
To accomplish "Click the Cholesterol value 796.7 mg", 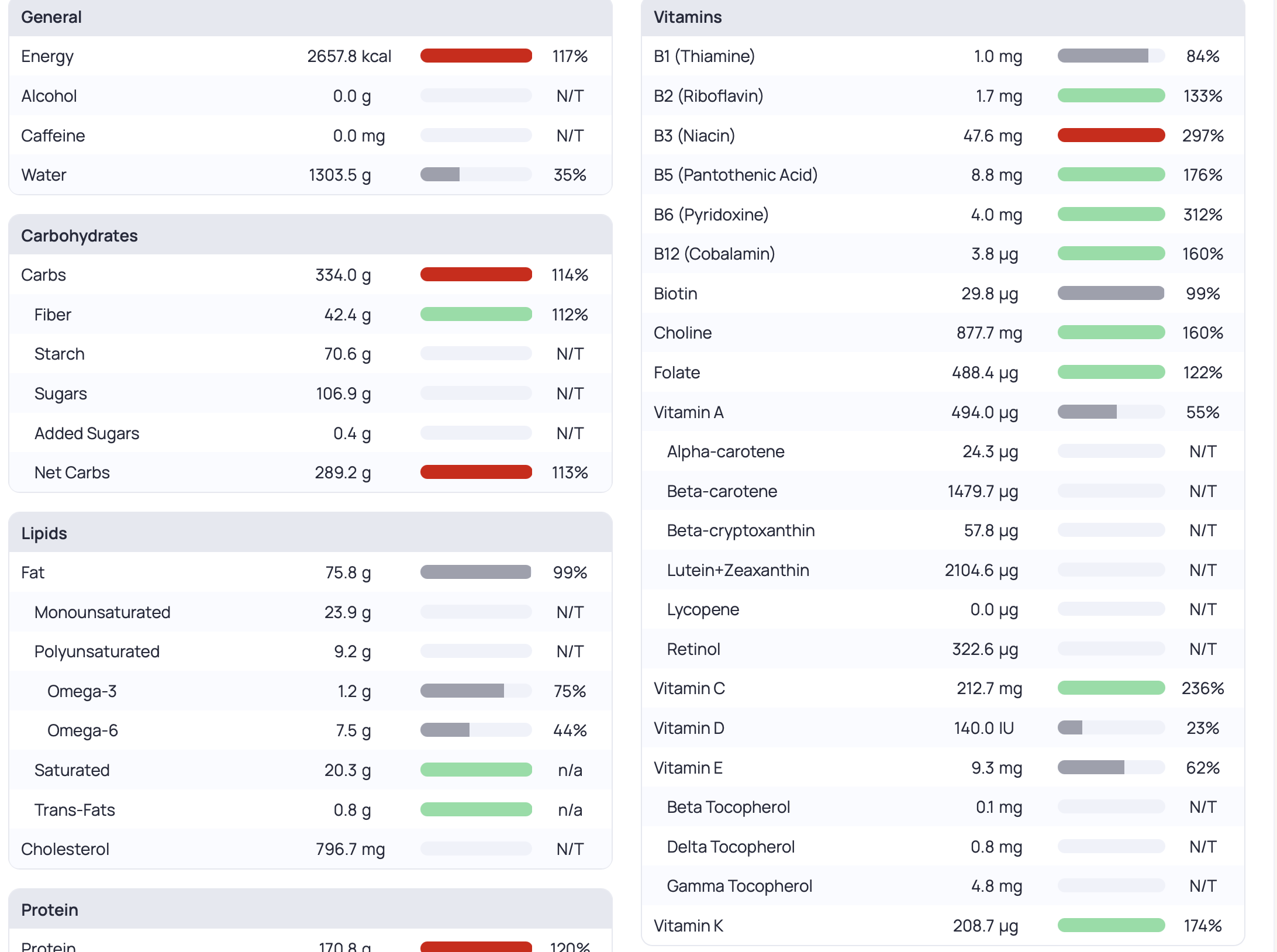I will tap(350, 849).
